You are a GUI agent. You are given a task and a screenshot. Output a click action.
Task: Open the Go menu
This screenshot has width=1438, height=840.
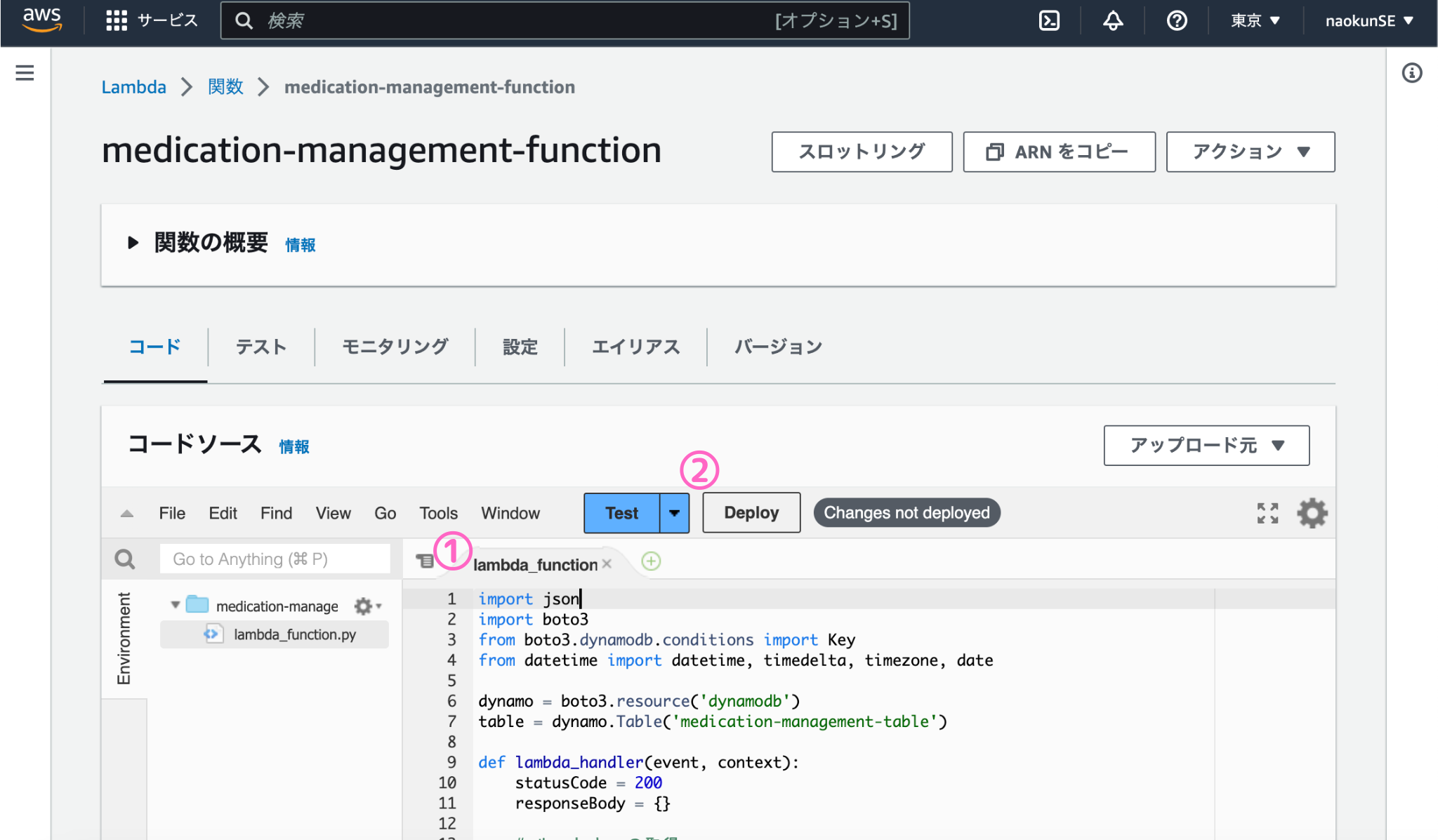pyautogui.click(x=385, y=513)
